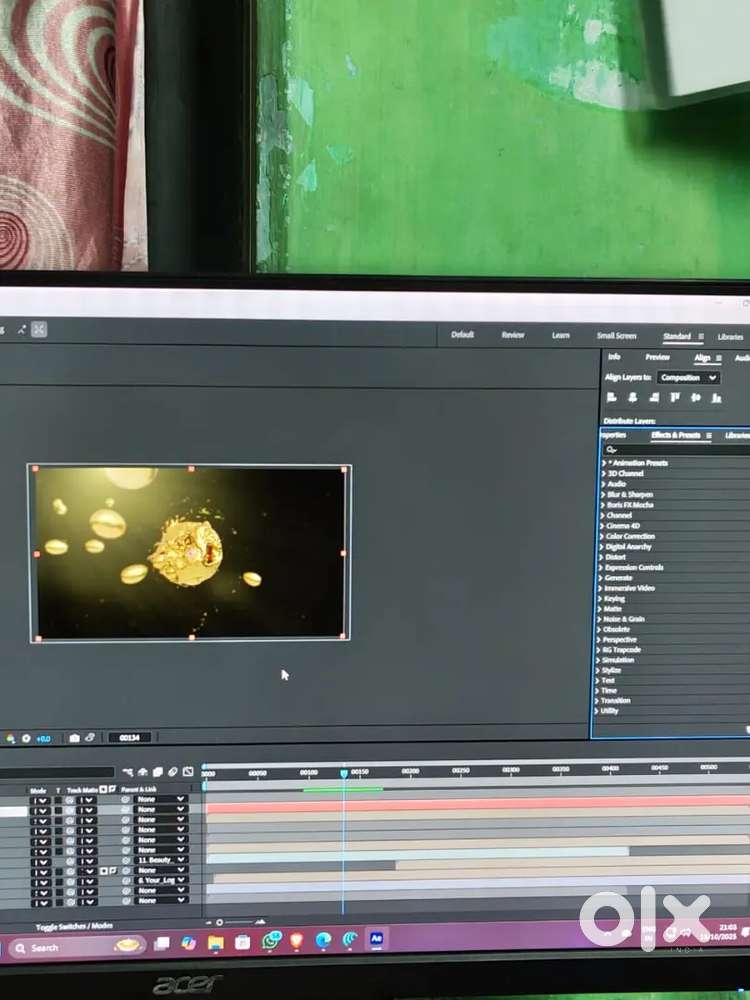Click the After Effects icon in taskbar
Viewport: 750px width, 1000px height.
coord(376,939)
